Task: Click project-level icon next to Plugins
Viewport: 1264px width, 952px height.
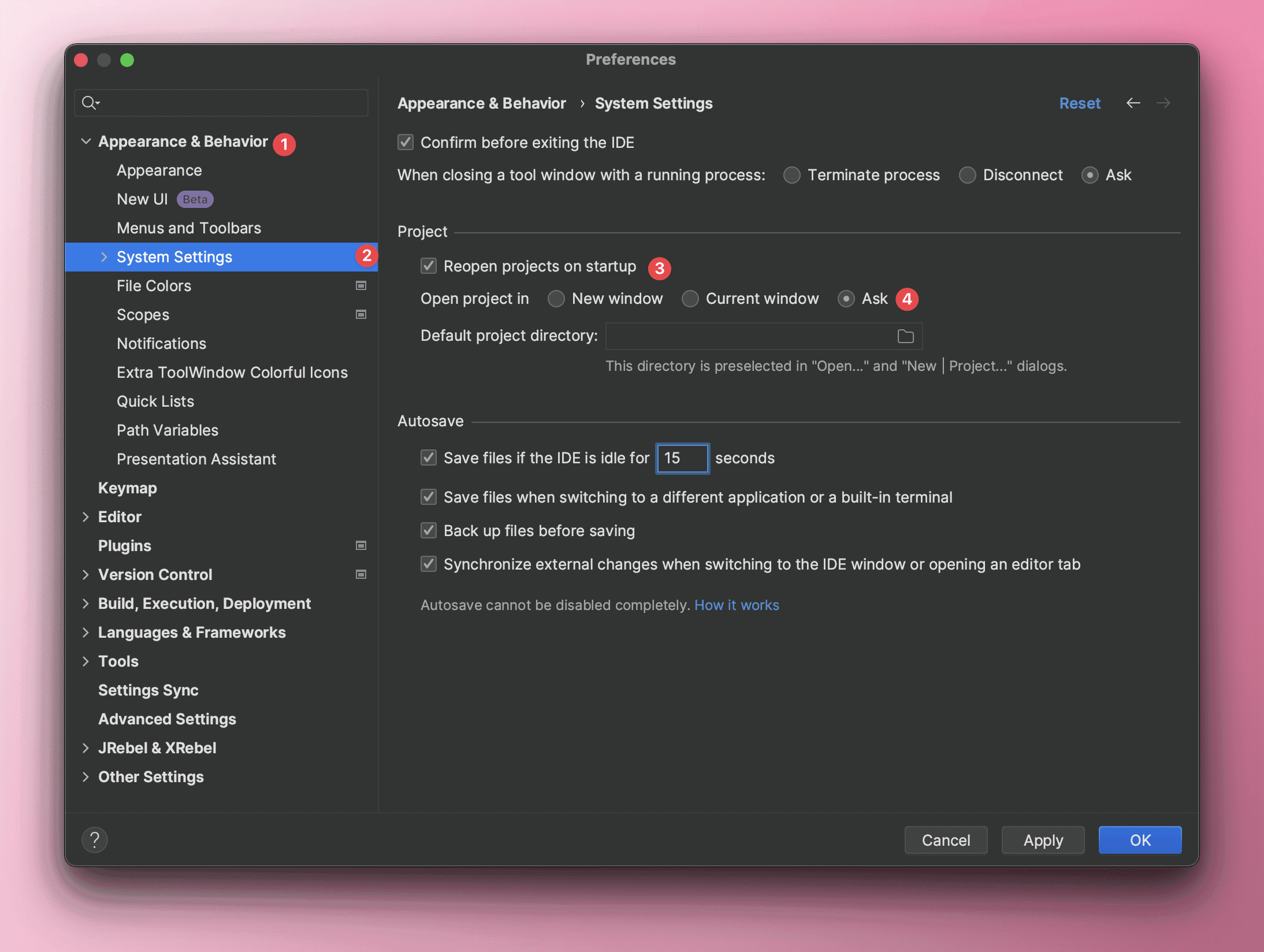Action: tap(361, 545)
